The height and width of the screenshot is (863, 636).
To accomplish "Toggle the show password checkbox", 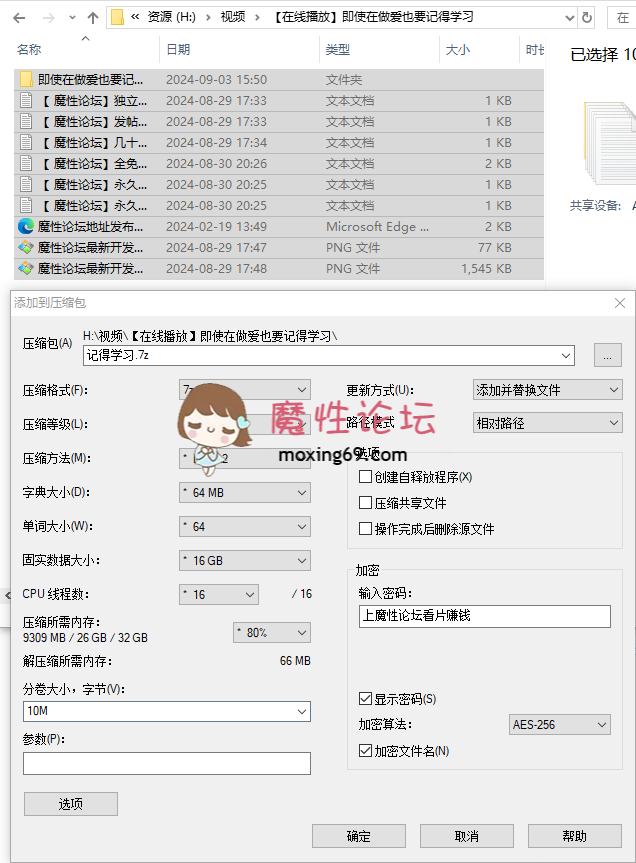I will click(366, 699).
